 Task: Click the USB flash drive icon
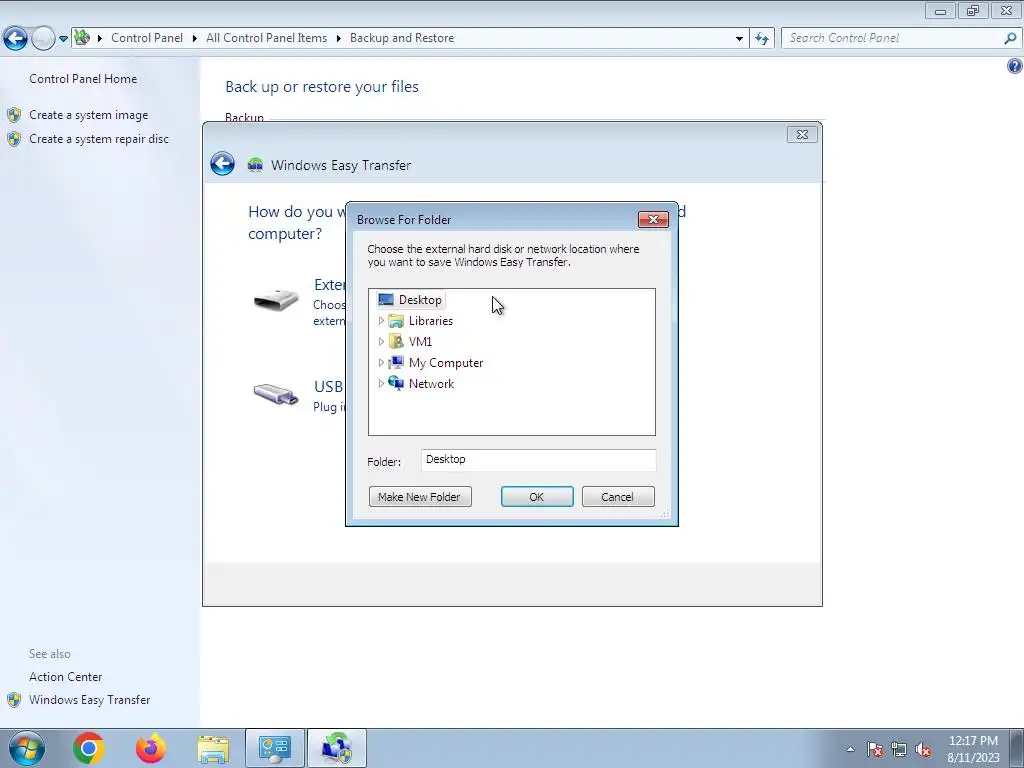point(276,393)
